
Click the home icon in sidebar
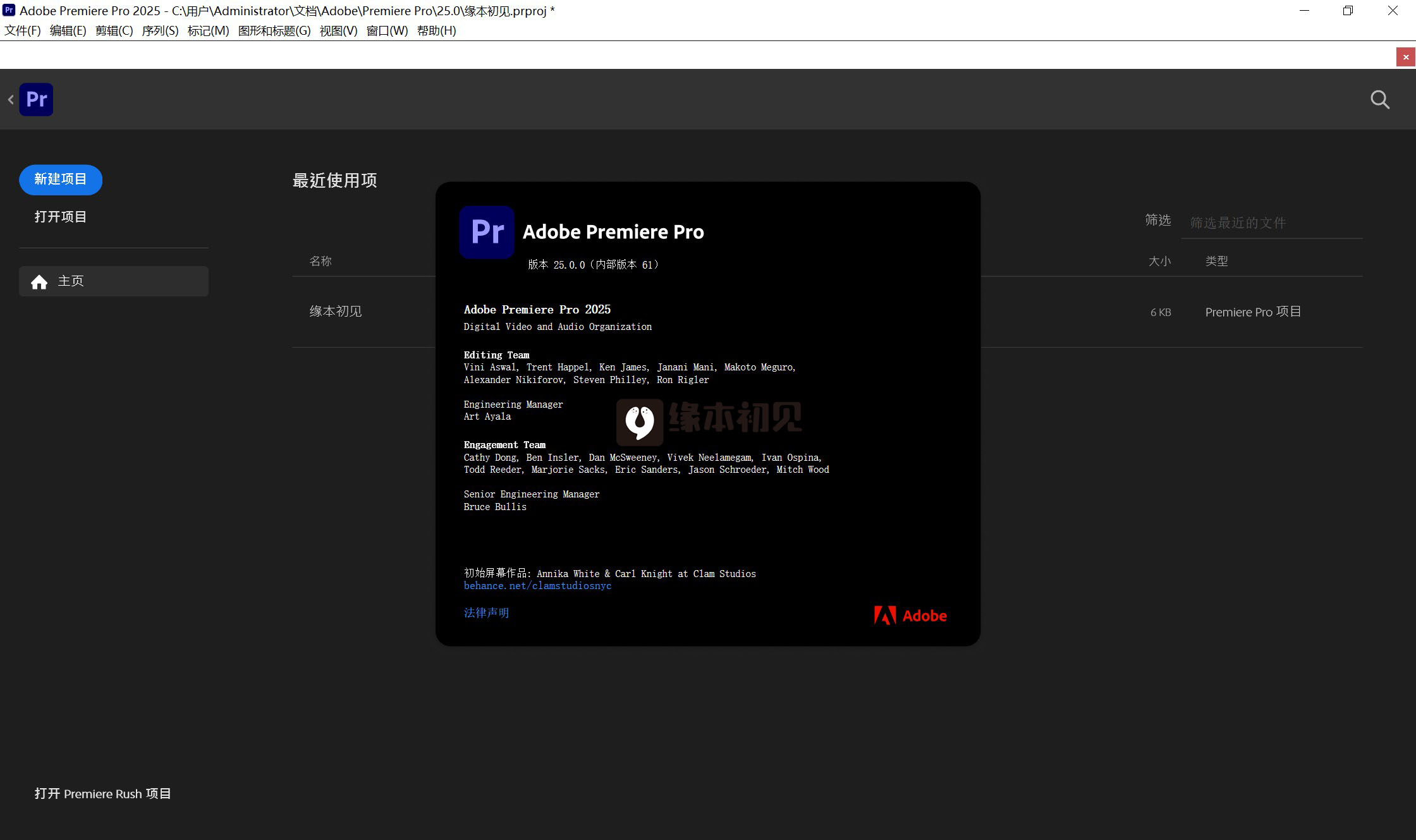[x=39, y=282]
